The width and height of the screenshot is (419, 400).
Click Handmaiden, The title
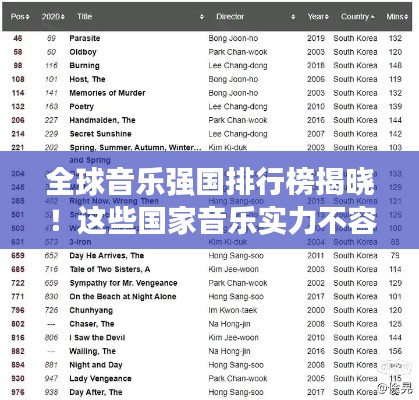(x=102, y=120)
